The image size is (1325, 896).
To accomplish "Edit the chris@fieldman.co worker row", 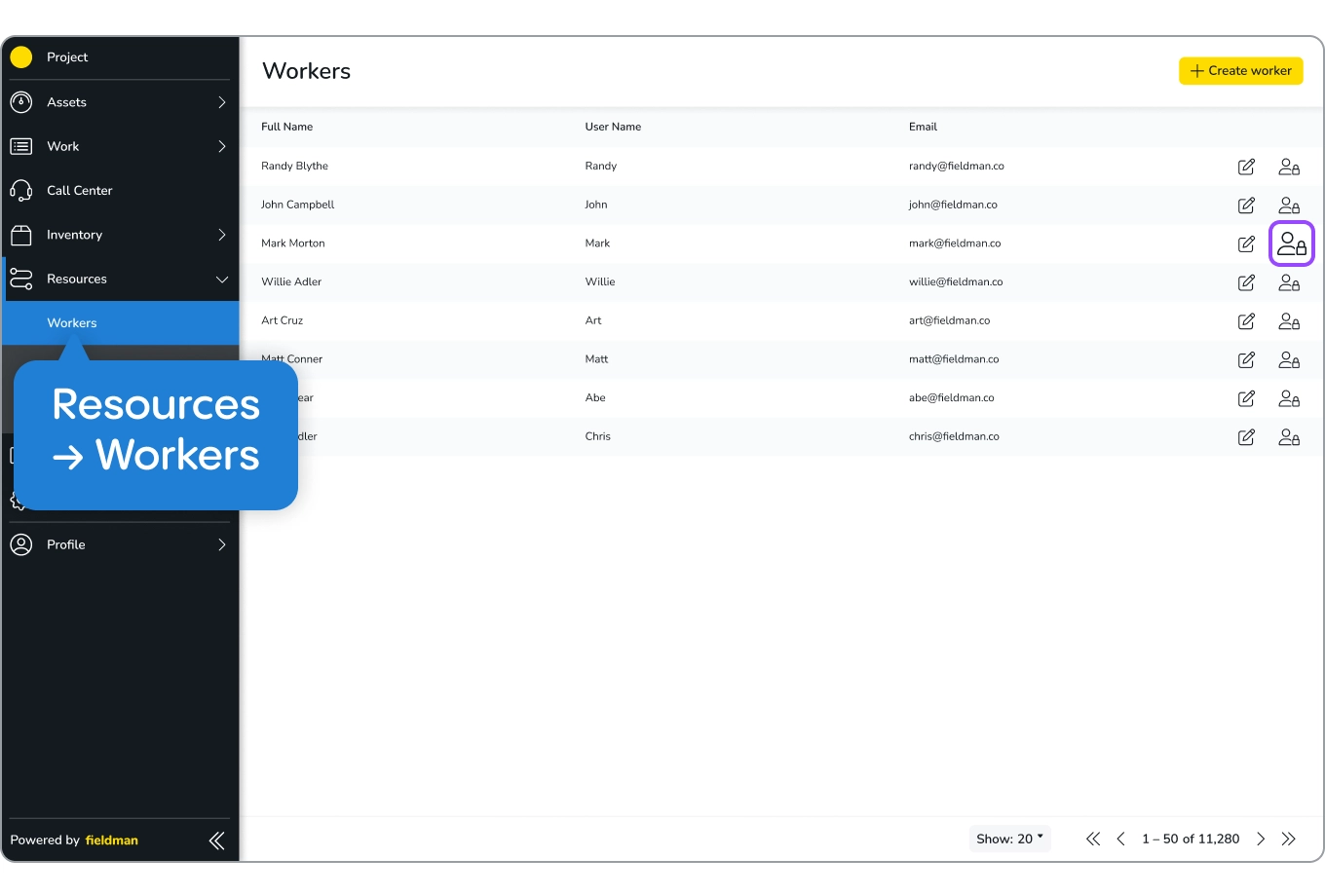I will click(1246, 437).
